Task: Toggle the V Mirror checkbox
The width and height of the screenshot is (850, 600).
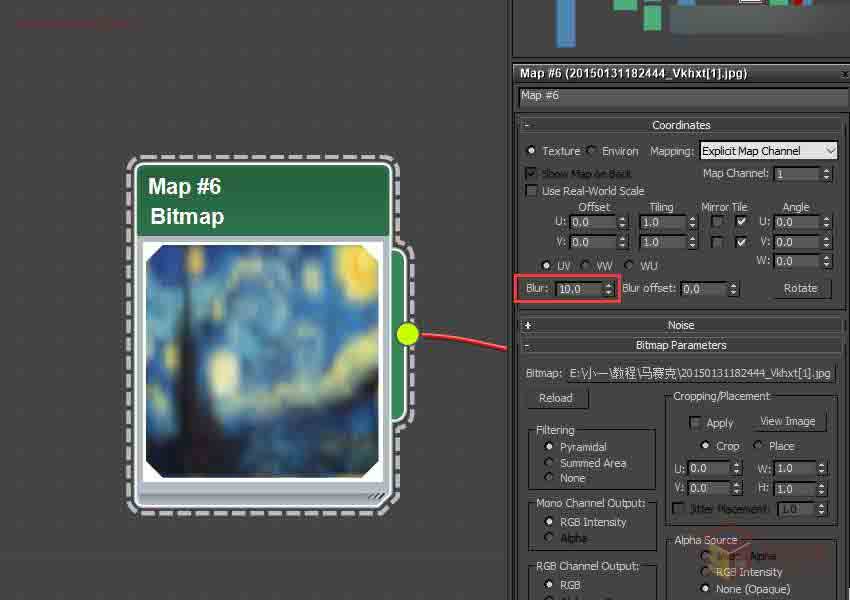Action: pyautogui.click(x=717, y=242)
